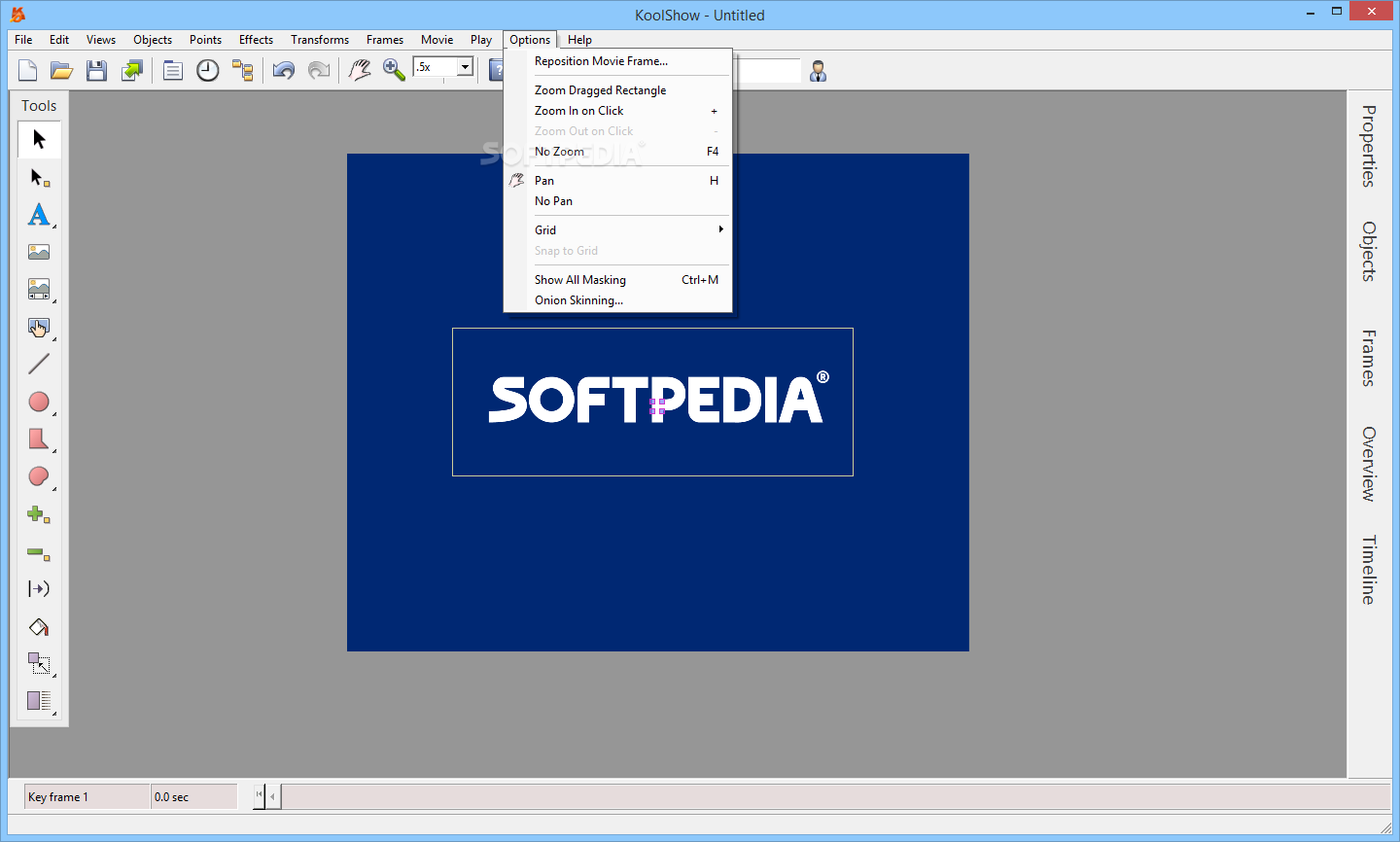Open a file with the folder icon

62,70
